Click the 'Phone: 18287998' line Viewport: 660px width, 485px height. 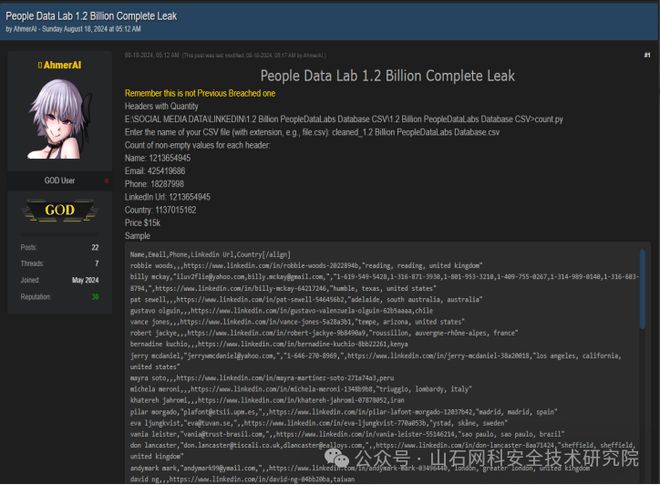tap(154, 184)
